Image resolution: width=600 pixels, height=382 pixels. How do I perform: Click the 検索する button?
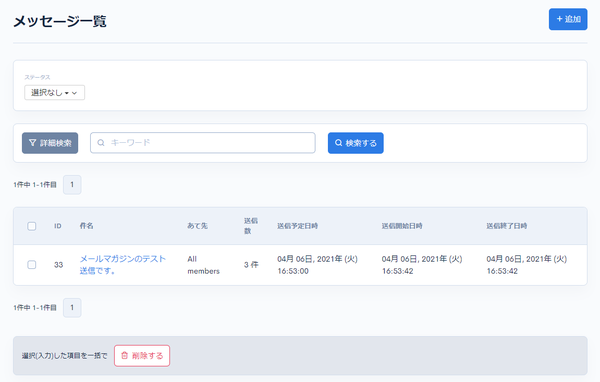[355, 143]
